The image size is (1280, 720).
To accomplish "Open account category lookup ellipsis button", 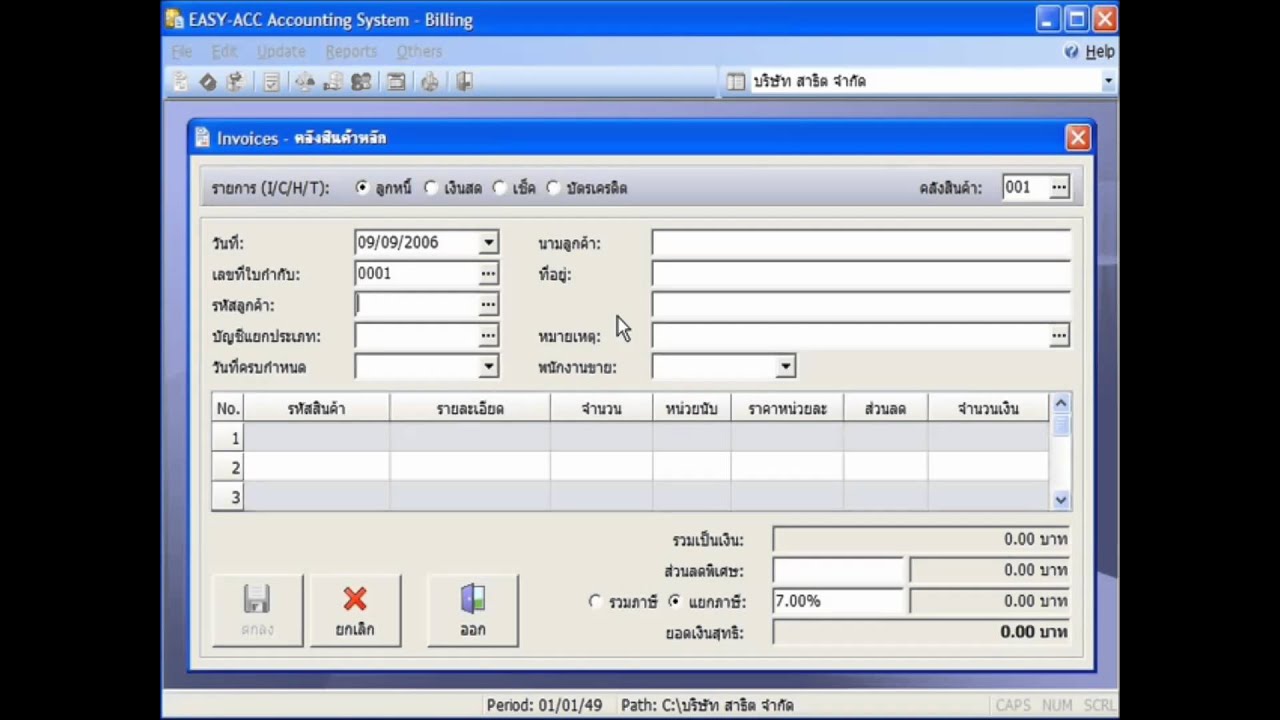I will click(487, 336).
